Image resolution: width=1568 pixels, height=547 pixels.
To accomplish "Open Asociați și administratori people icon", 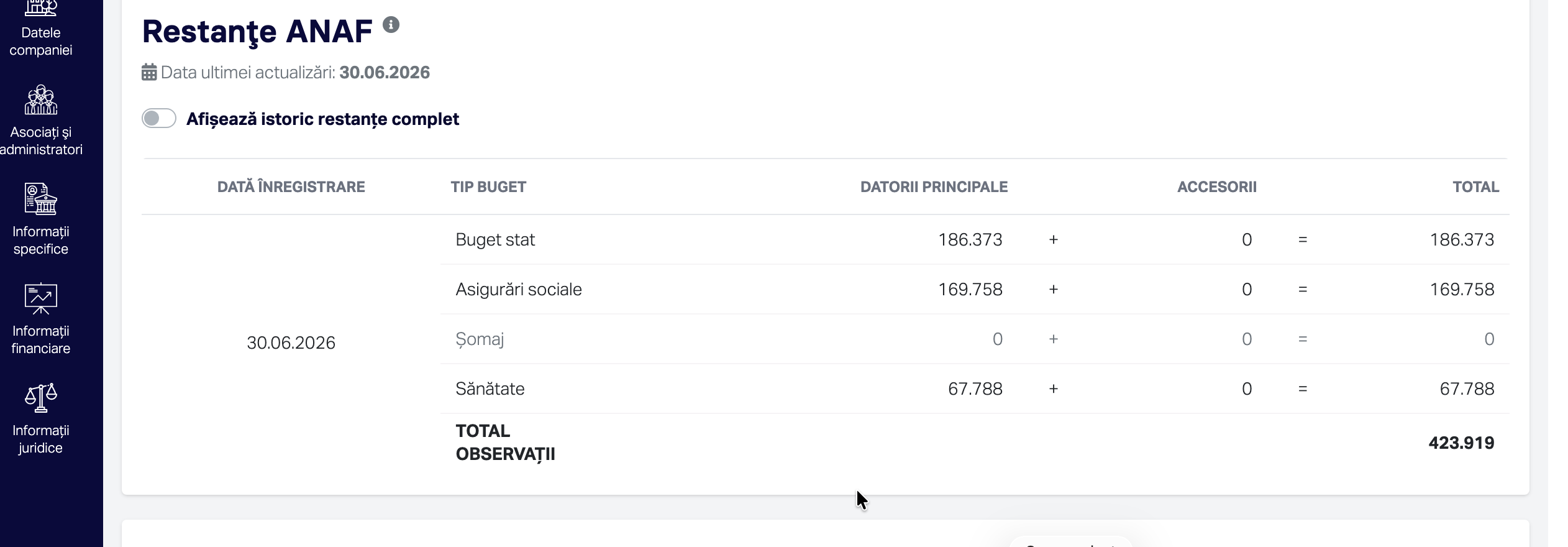I will (41, 100).
